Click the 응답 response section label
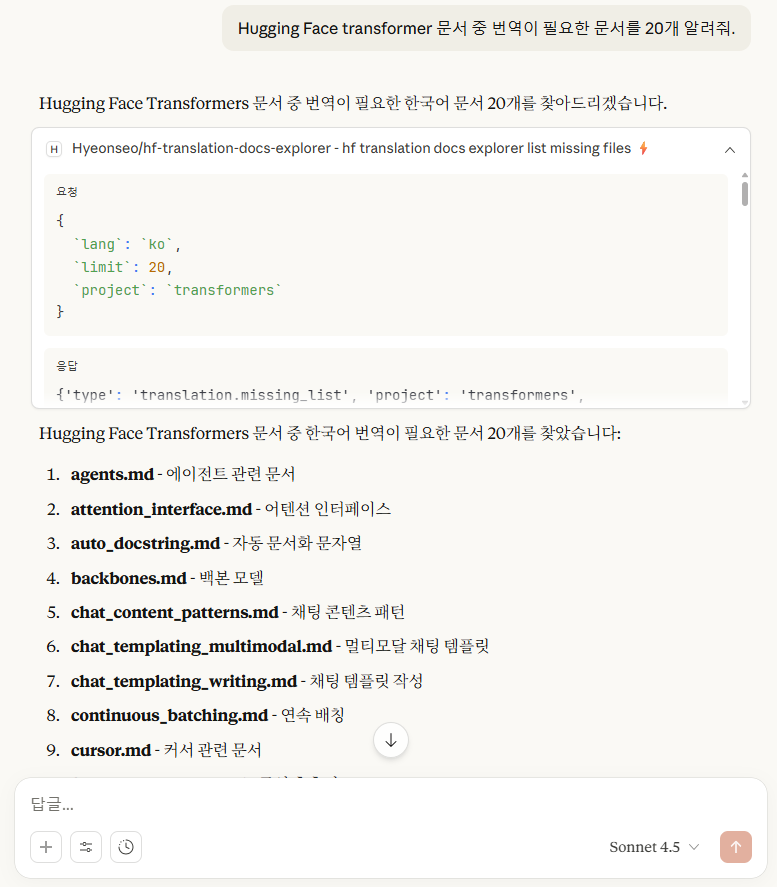This screenshot has width=777, height=887. [x=67, y=366]
